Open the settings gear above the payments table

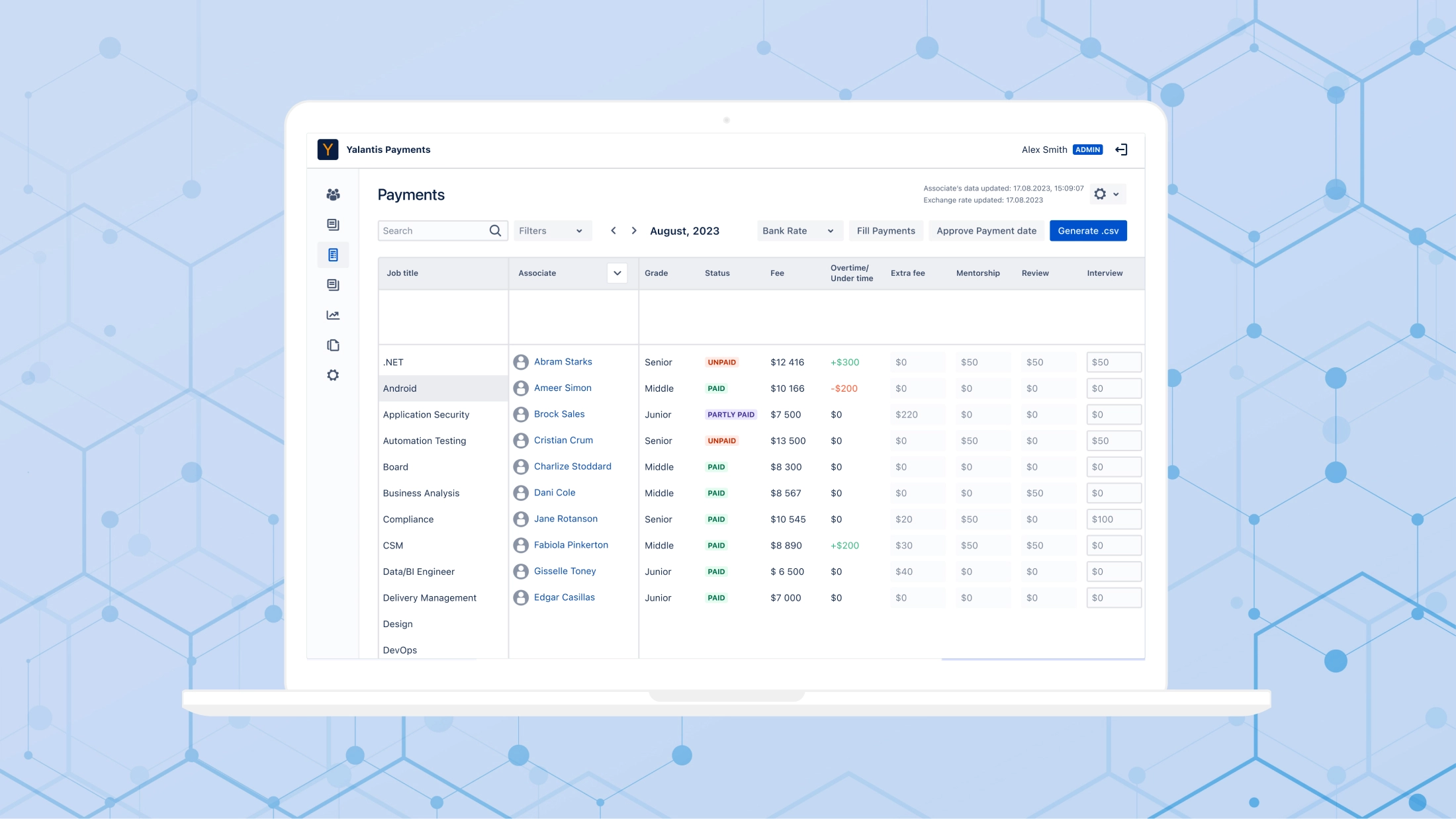(1100, 194)
